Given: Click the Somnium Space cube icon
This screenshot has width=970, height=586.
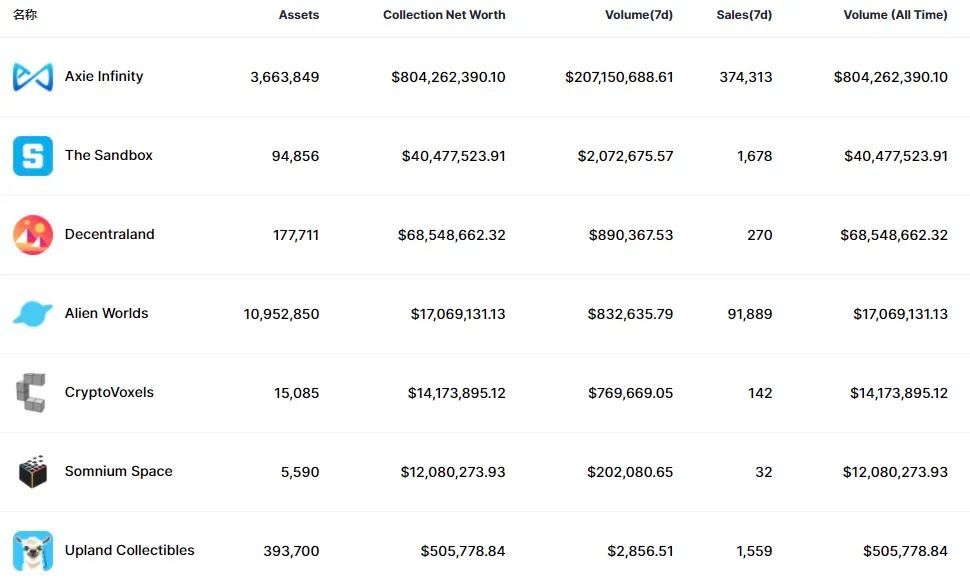Looking at the screenshot, I should [x=33, y=472].
